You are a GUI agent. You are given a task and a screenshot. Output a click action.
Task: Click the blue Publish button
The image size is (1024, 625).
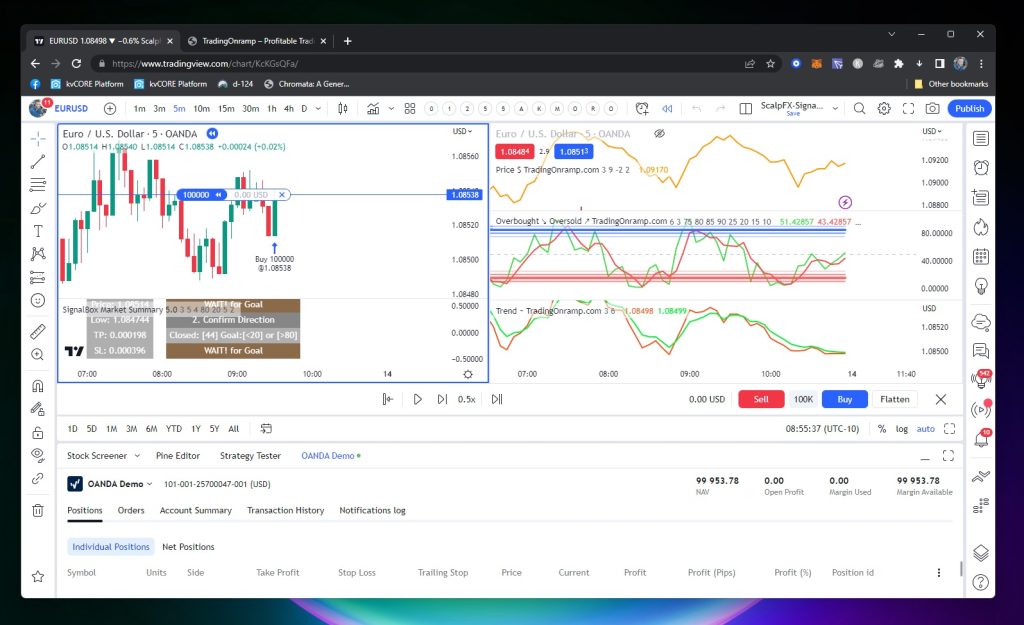coord(969,108)
